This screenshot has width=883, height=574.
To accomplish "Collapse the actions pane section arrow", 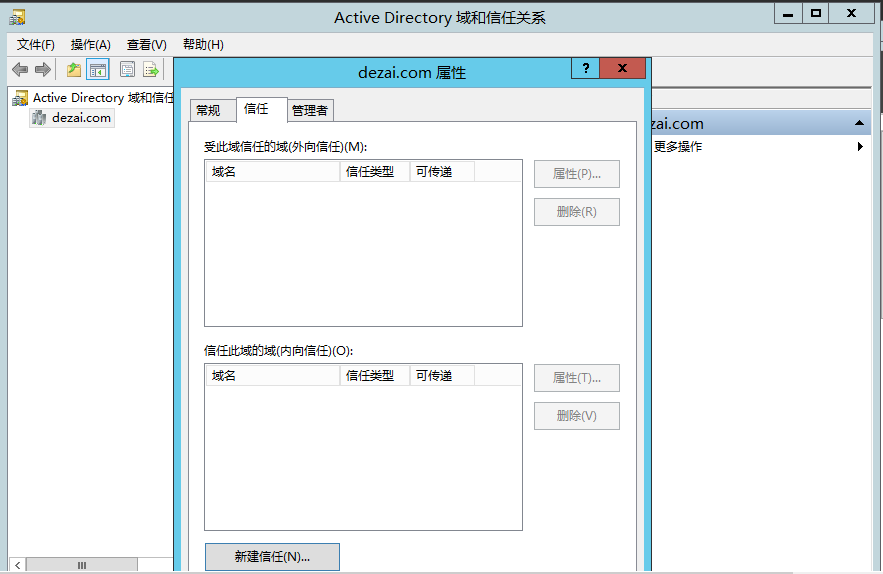I will click(859, 123).
